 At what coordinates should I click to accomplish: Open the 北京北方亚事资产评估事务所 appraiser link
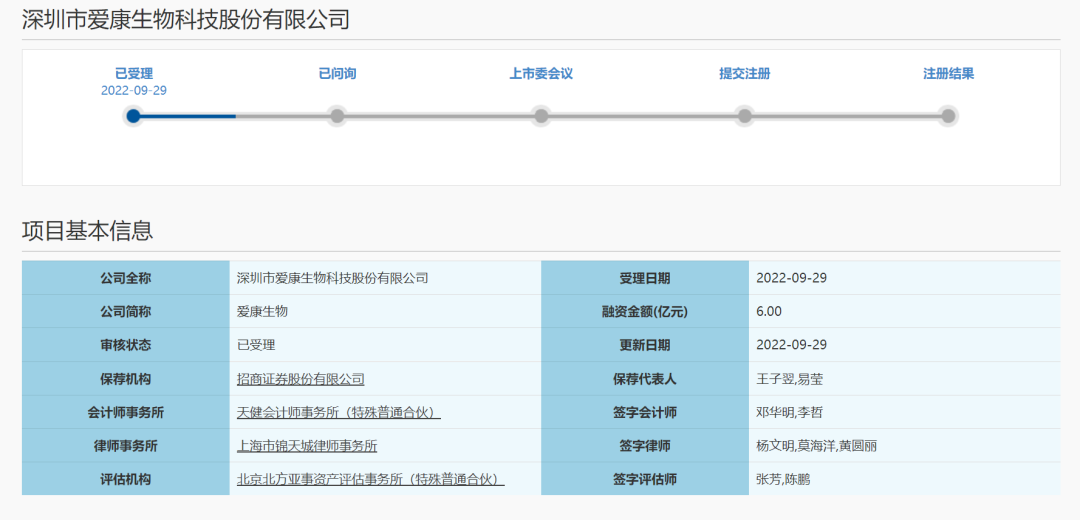(x=370, y=479)
